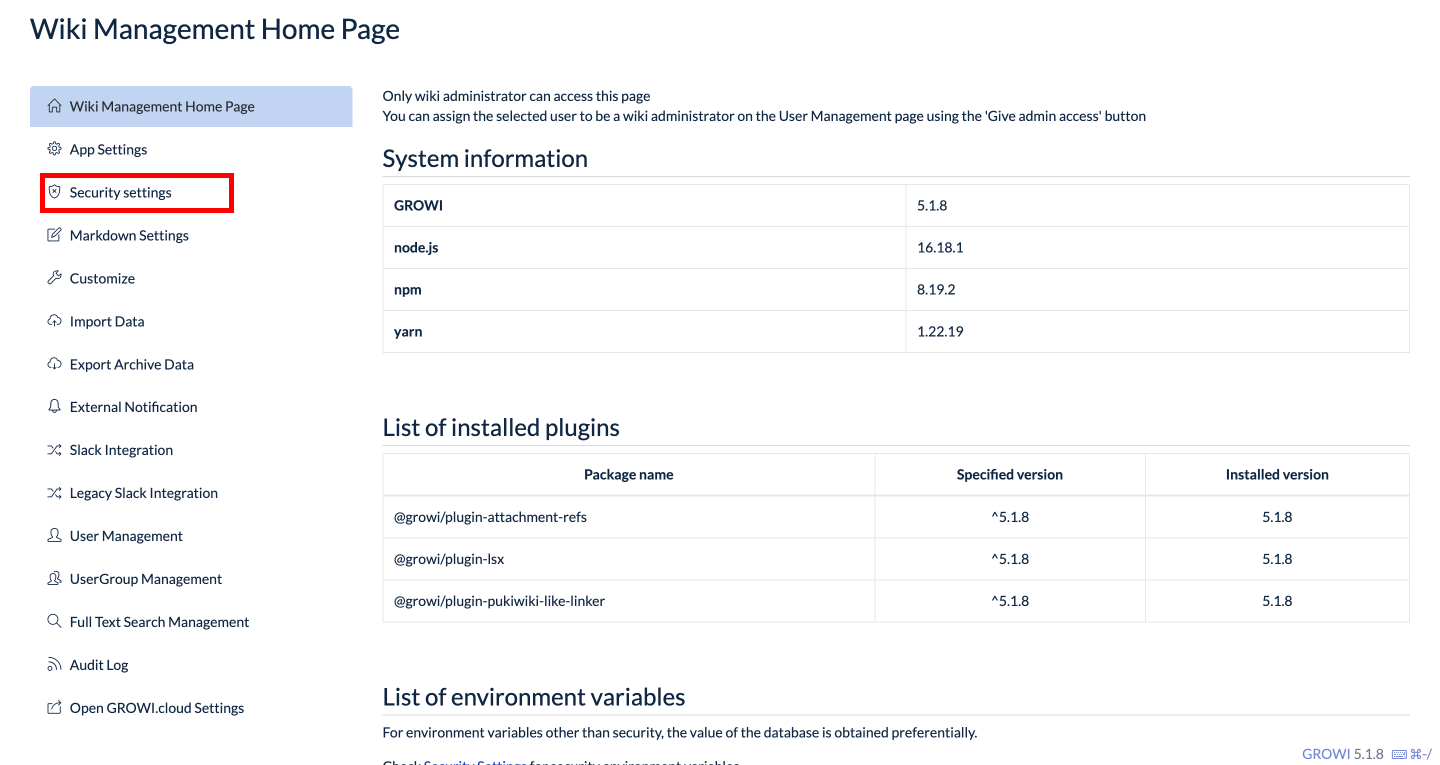Open Full Text Search Management

(x=159, y=622)
